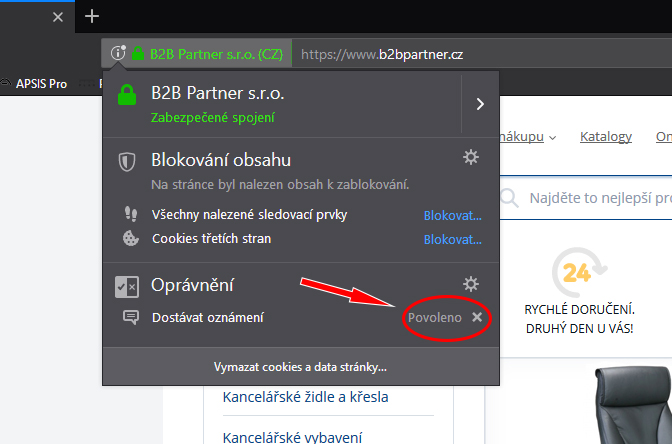This screenshot has height=444, width=672.
Task: Remove the Povoleno notification permission with X
Action: click(x=477, y=317)
